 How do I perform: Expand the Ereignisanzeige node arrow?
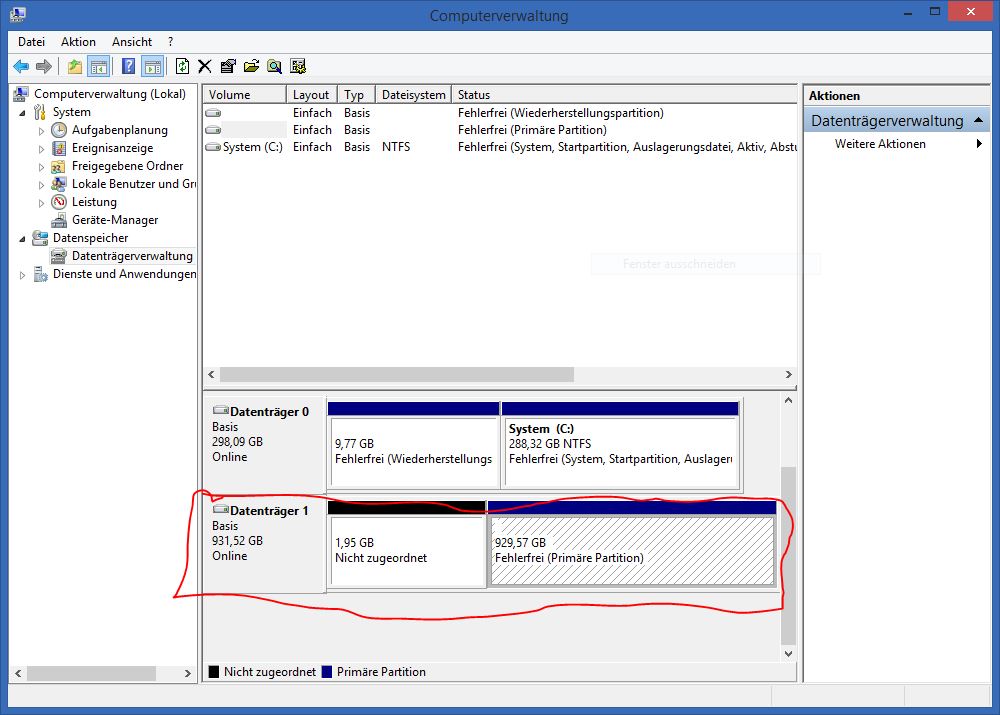click(x=41, y=149)
